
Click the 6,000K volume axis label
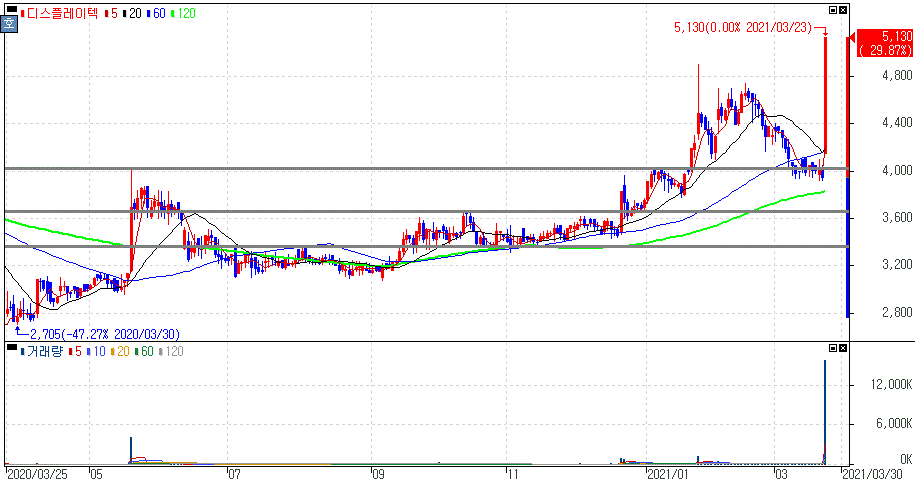coord(895,423)
